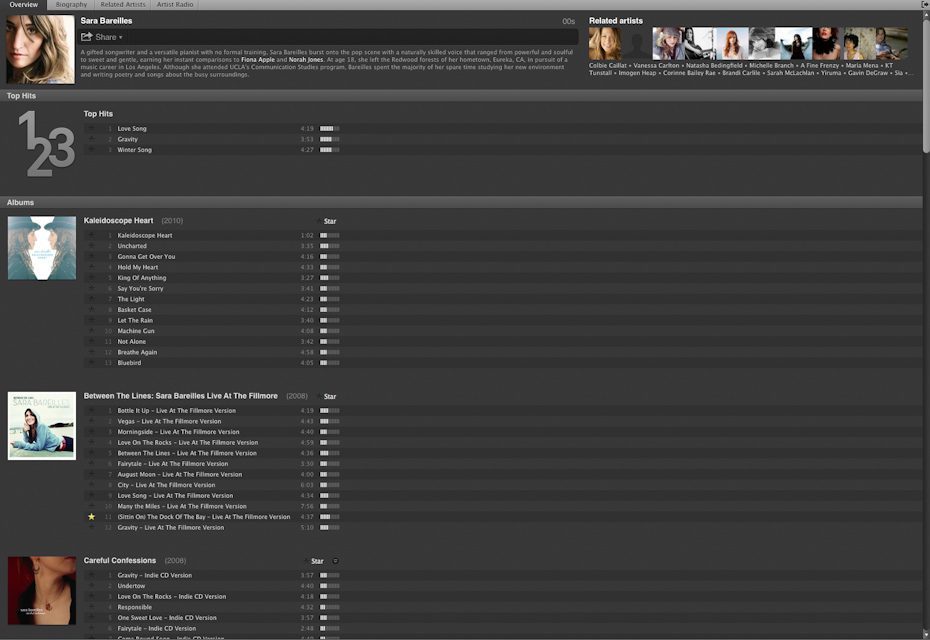Star the track Winter Song

(91, 149)
